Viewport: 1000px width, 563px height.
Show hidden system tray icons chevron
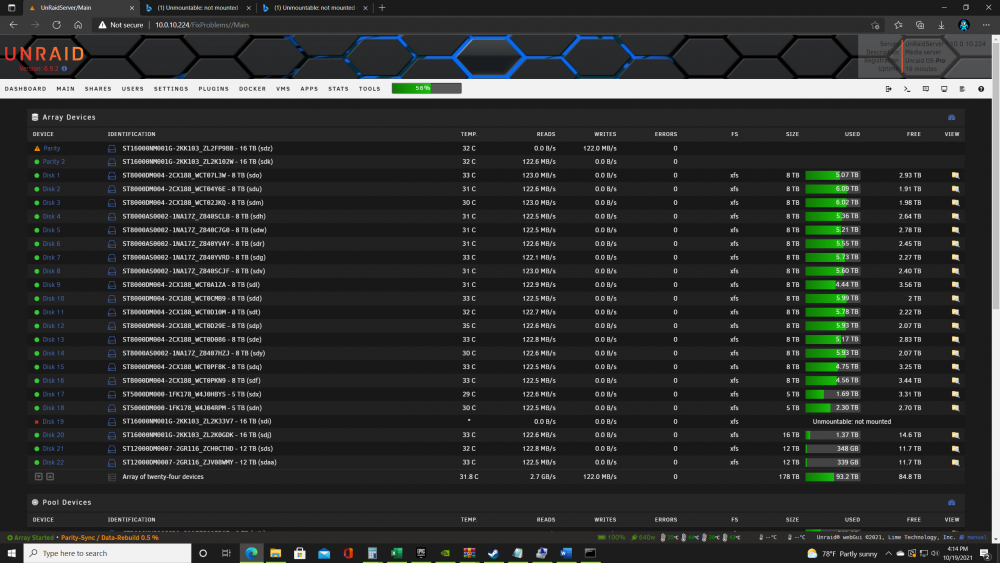888,553
